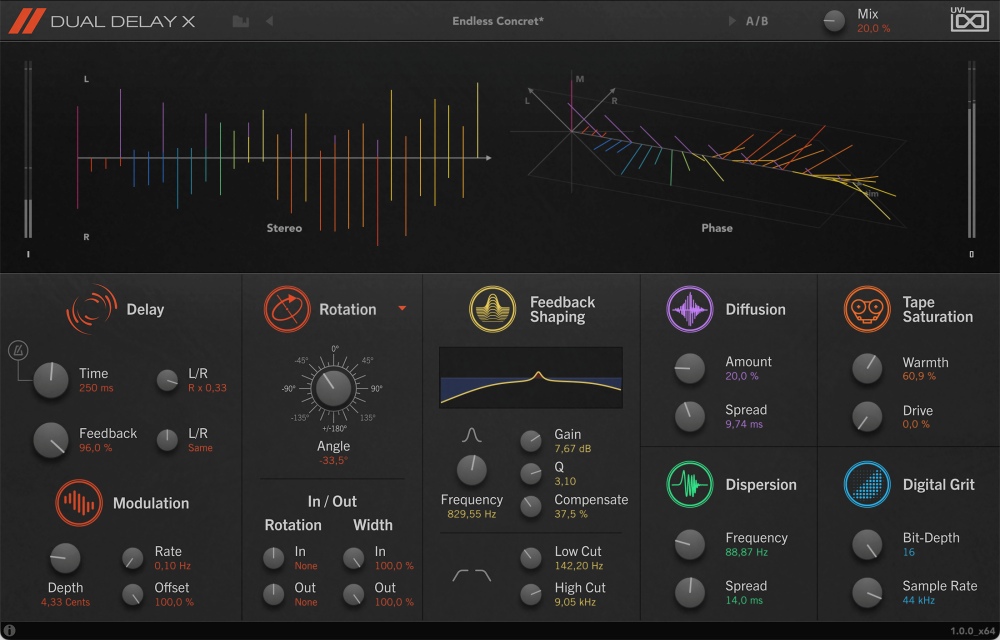Viewport: 1000px width, 640px height.
Task: Click the Q knob
Action: tap(531, 473)
